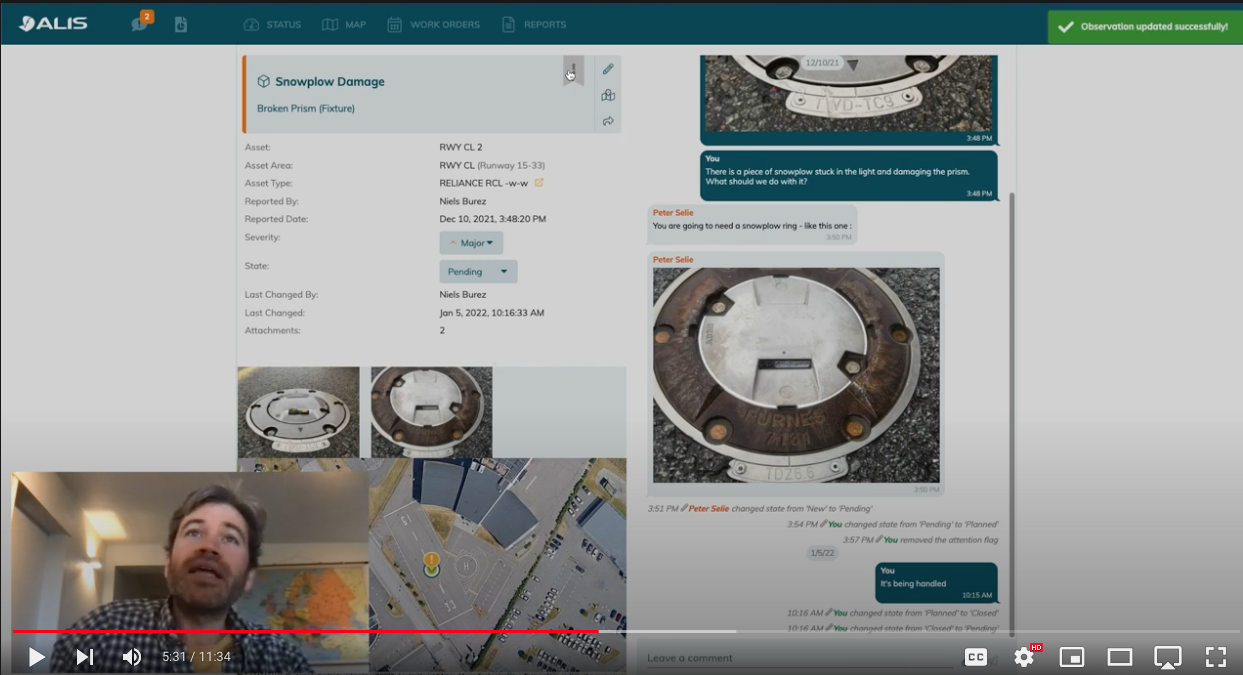Go to the Map tab

click(x=344, y=24)
